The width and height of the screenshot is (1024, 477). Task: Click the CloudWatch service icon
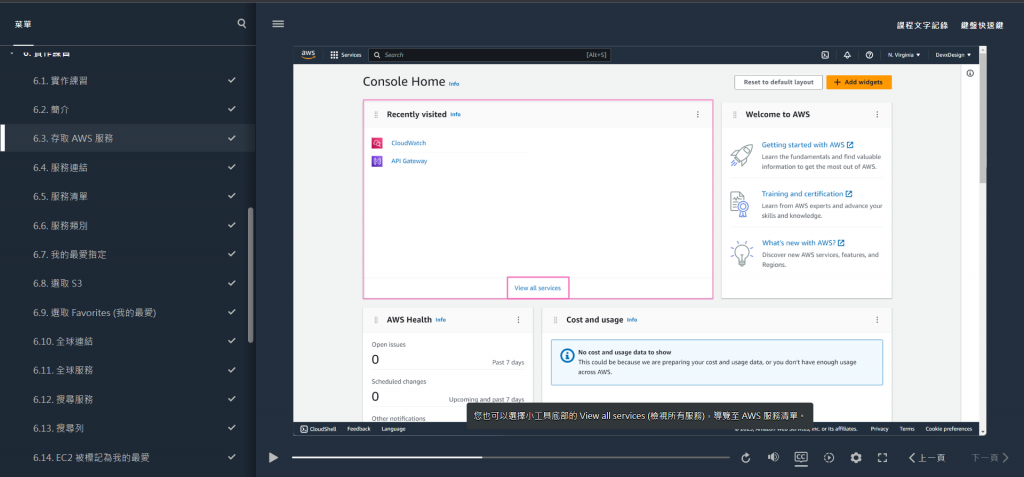click(377, 143)
